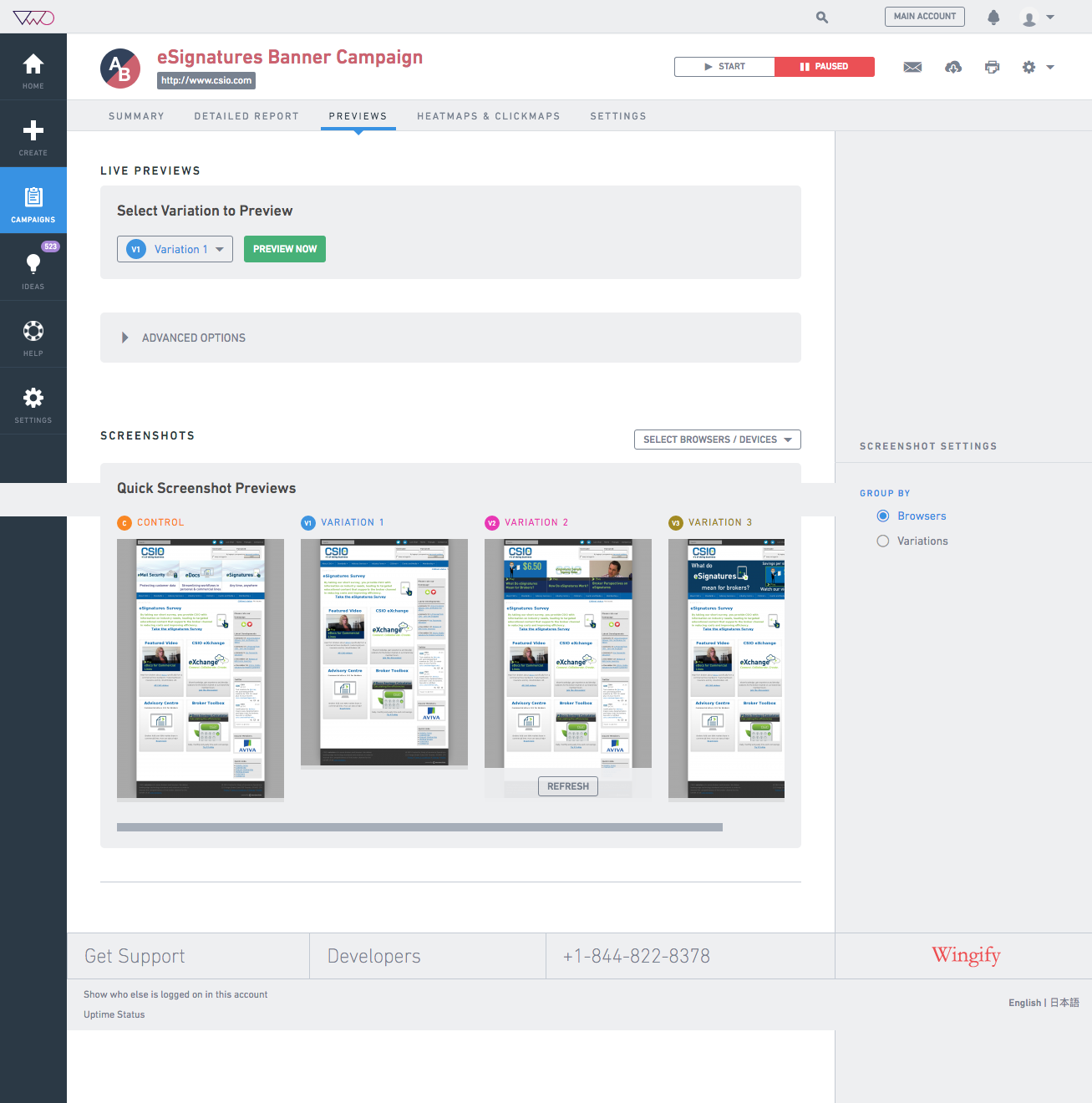This screenshot has width=1092, height=1103.
Task: Open Select Browsers / Devices dropdown
Action: coord(718,440)
